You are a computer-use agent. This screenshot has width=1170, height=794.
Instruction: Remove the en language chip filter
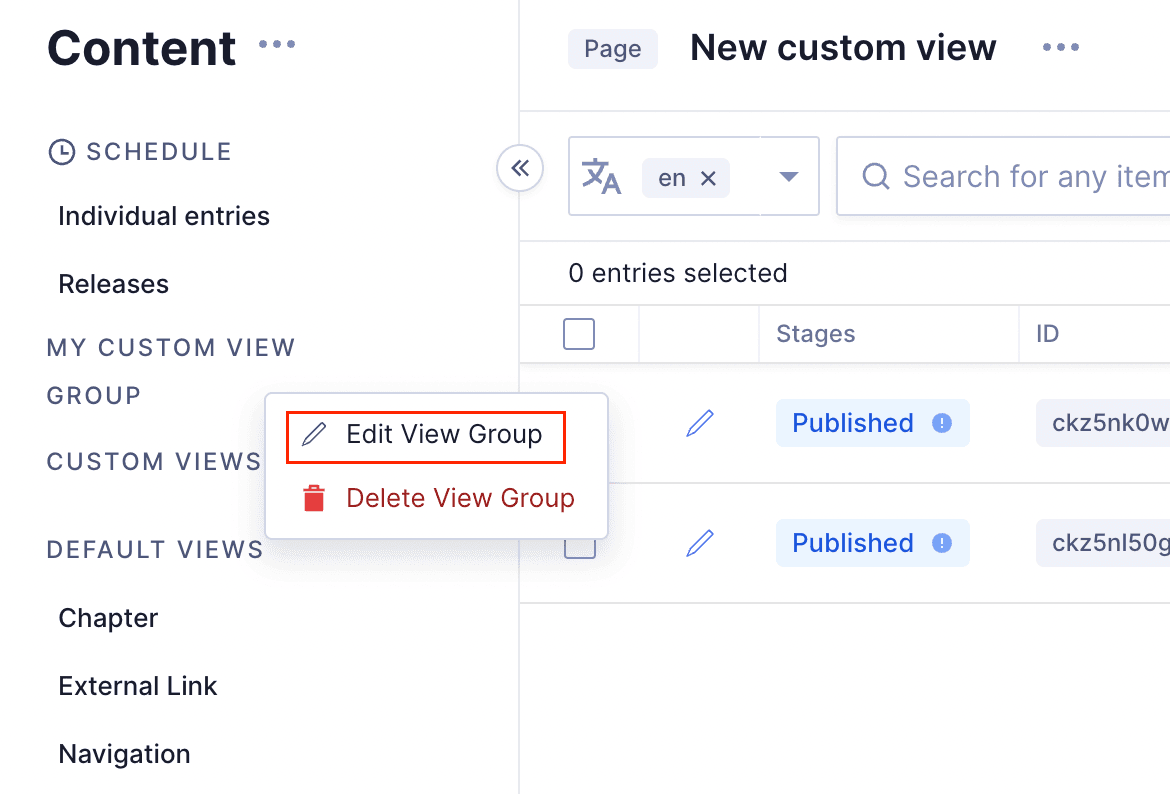[x=708, y=176]
